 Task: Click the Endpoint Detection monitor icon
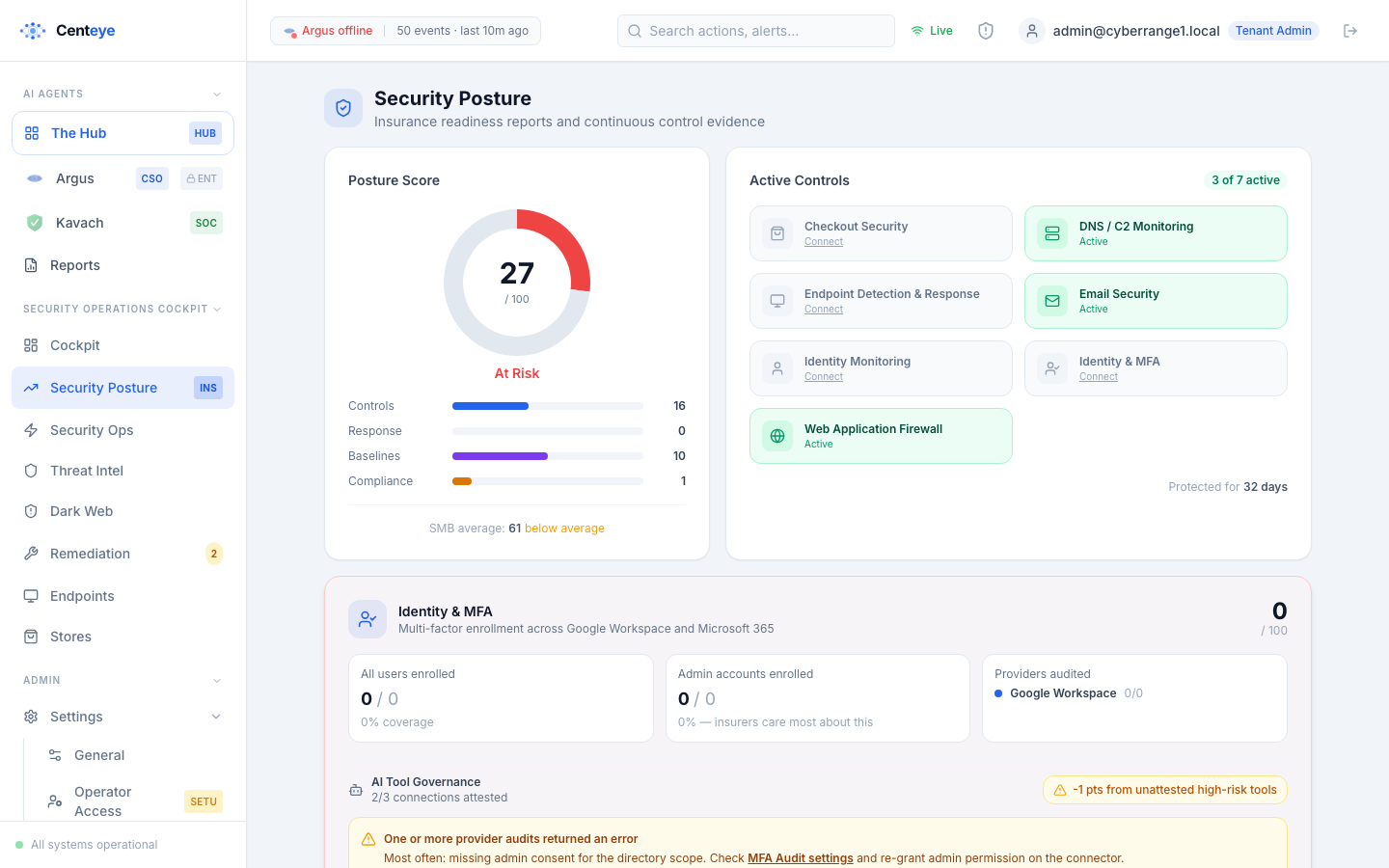coord(777,301)
